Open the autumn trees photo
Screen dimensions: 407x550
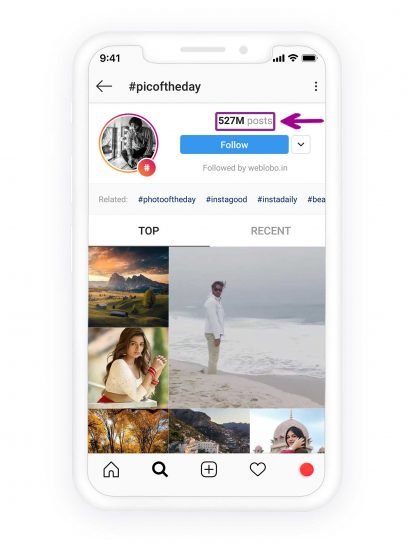[128, 431]
